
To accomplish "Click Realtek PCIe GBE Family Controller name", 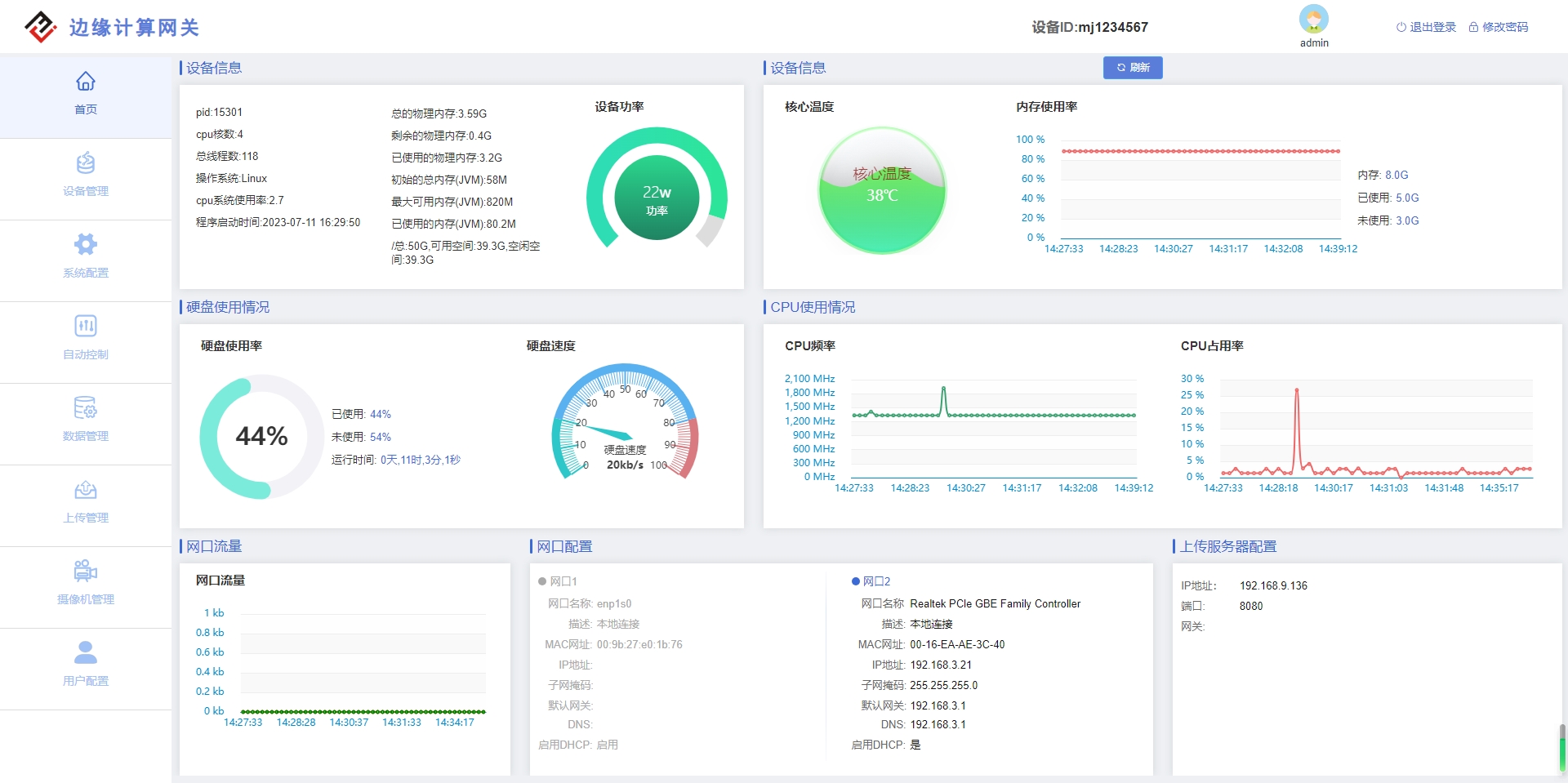I will [x=996, y=604].
